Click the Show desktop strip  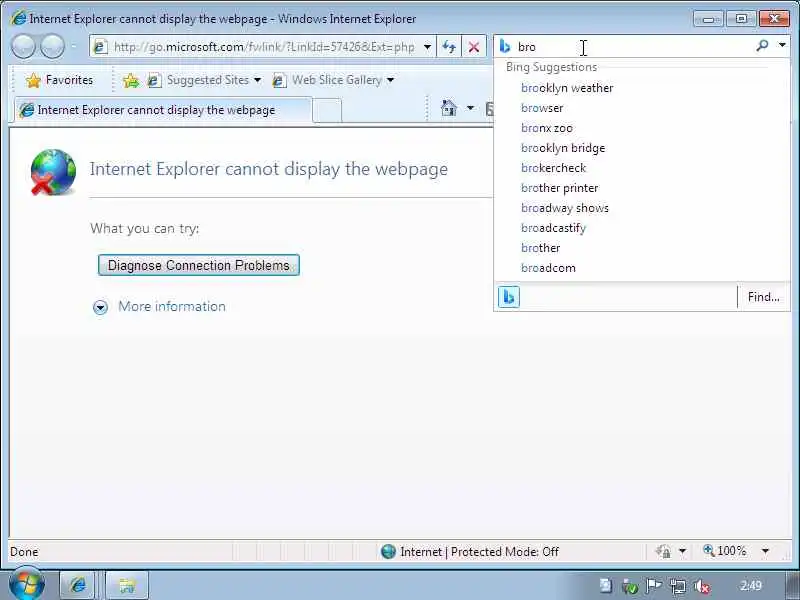[x=793, y=585]
